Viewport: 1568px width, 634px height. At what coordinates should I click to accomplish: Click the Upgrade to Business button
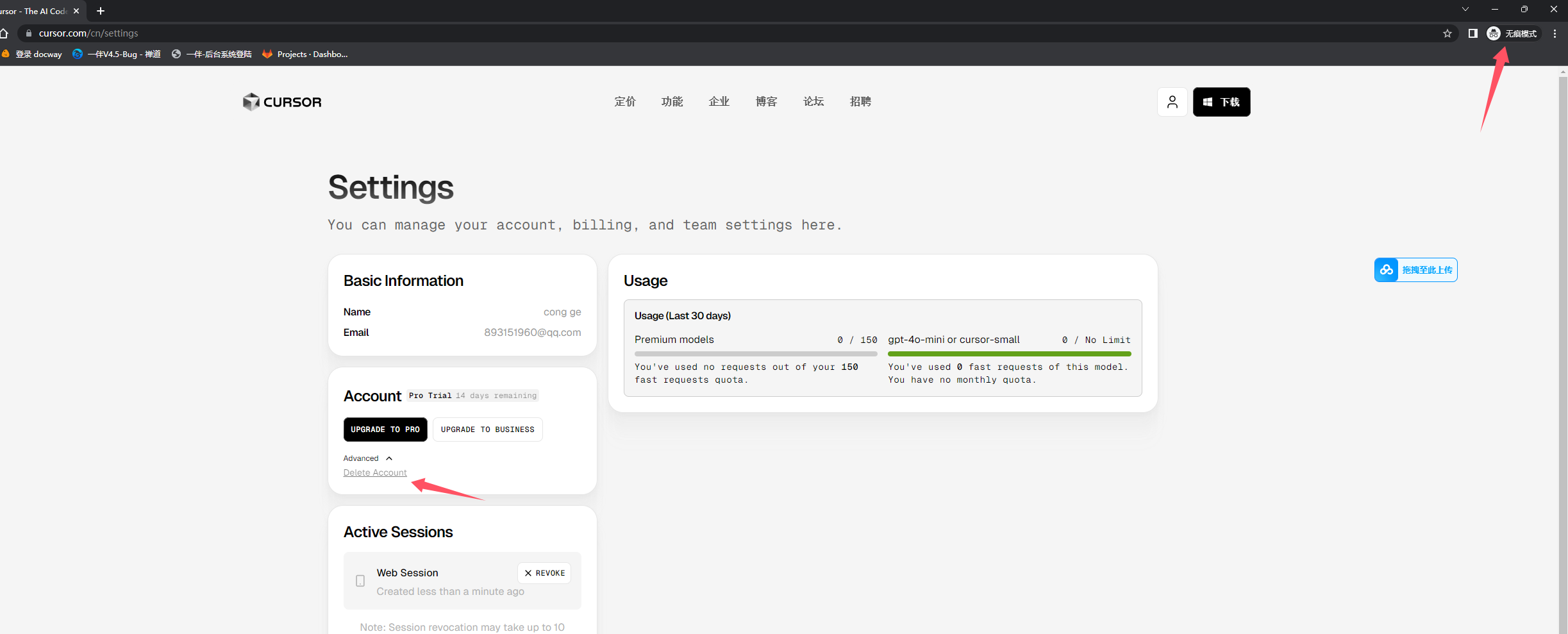pyautogui.click(x=488, y=430)
